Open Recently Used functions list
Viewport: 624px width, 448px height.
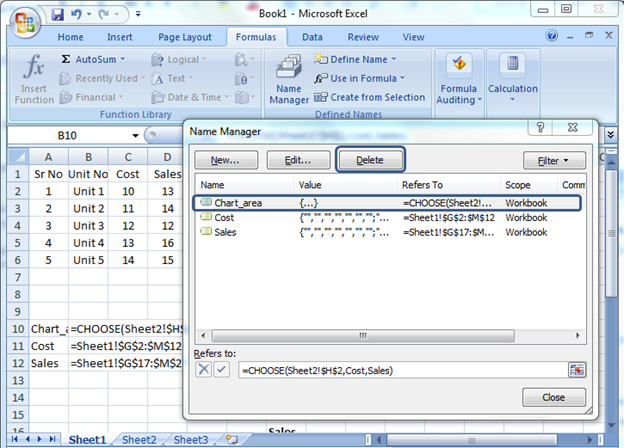pyautogui.click(x=102, y=78)
